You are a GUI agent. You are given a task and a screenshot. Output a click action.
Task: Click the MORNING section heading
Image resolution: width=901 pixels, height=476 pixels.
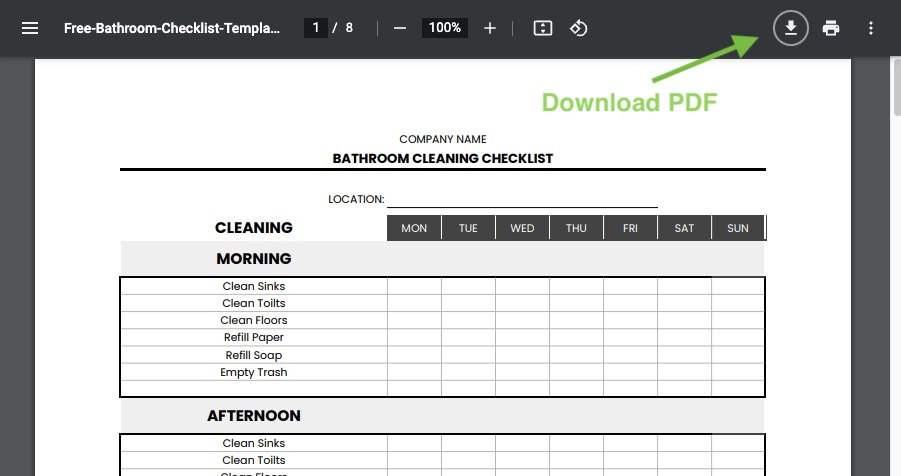tap(254, 259)
